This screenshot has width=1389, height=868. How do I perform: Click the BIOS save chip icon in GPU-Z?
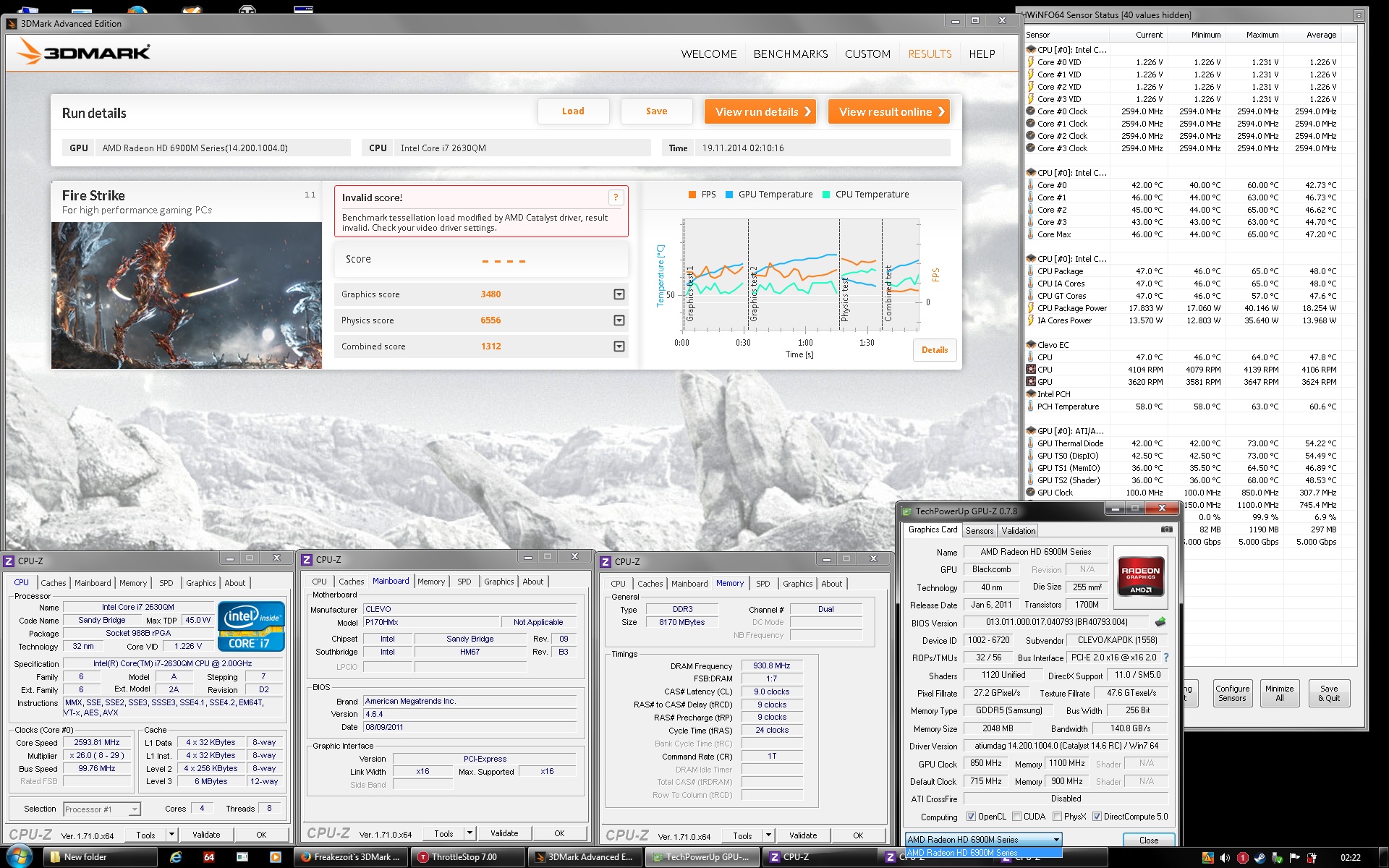[1160, 622]
